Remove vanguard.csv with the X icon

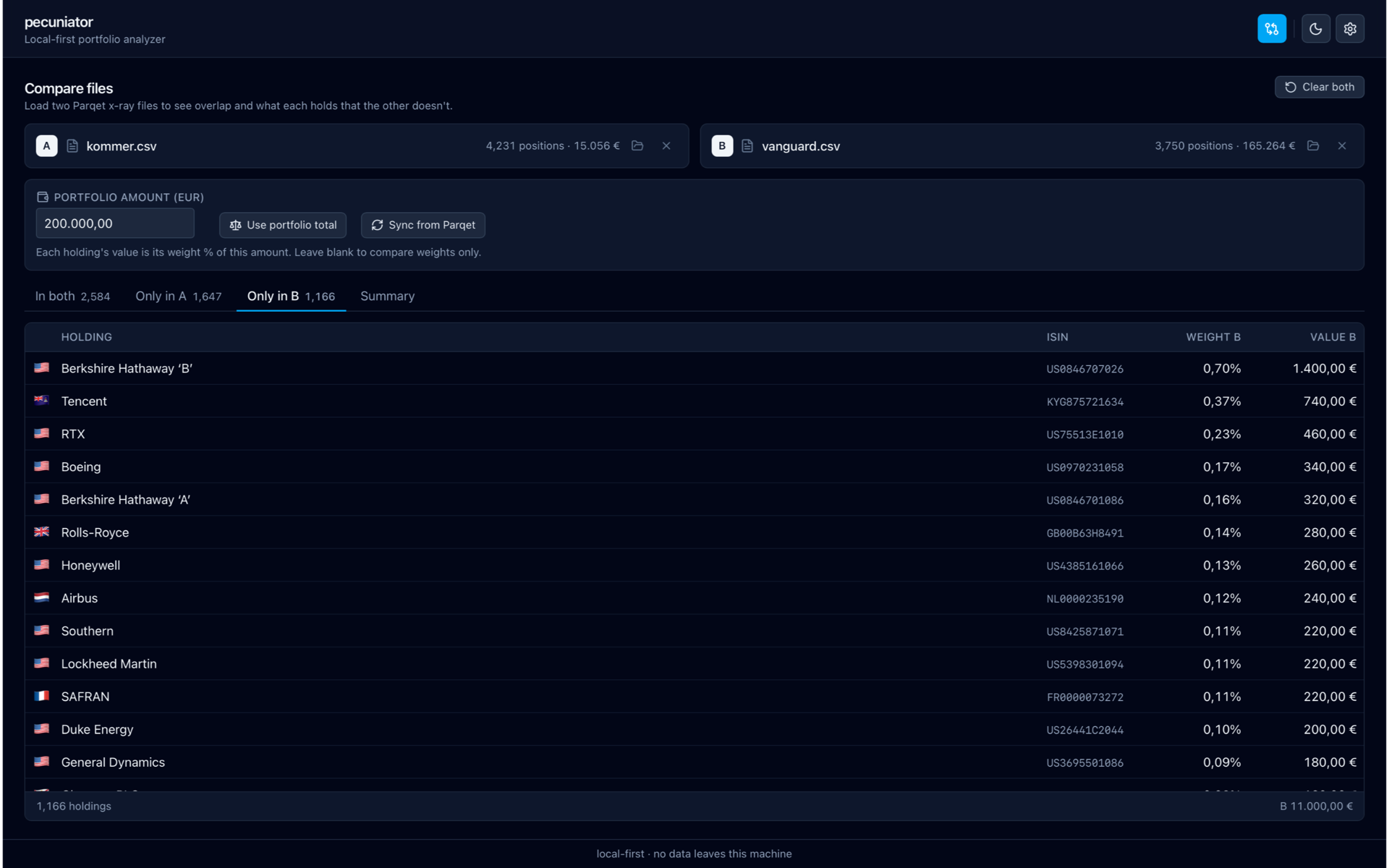coord(1342,145)
